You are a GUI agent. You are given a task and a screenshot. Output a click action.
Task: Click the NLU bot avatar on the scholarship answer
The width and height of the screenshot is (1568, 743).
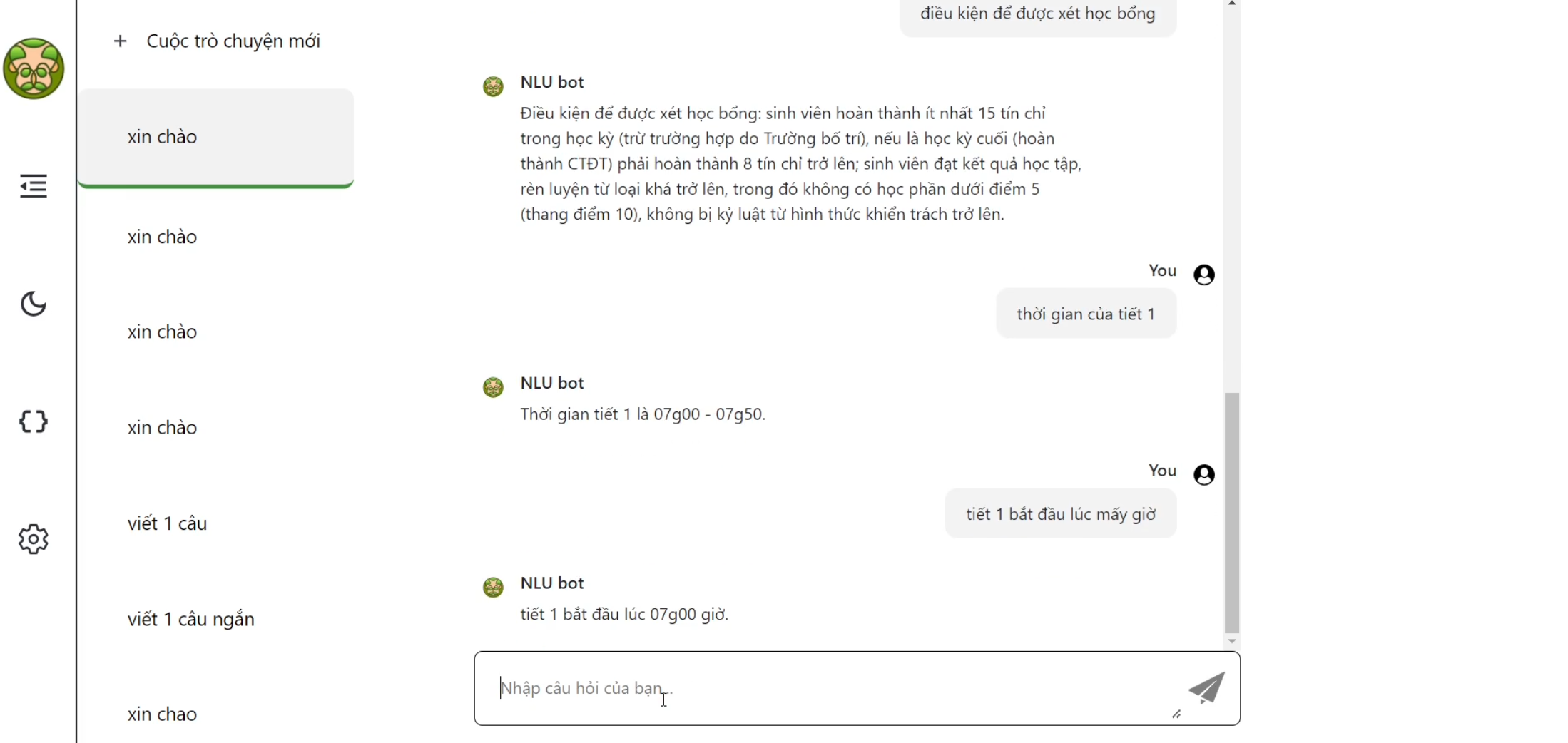pyautogui.click(x=493, y=87)
